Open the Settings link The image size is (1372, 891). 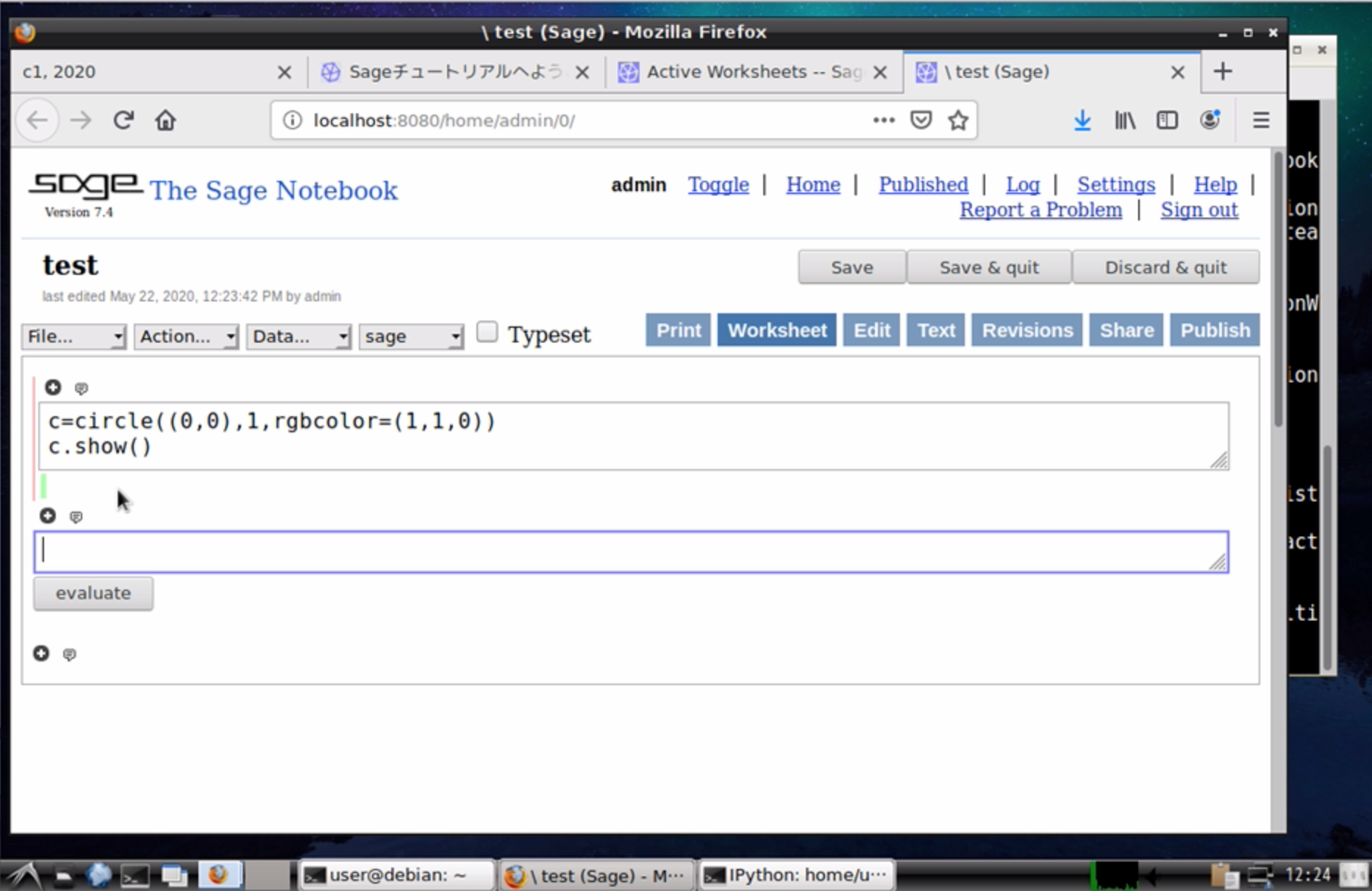pos(1116,185)
